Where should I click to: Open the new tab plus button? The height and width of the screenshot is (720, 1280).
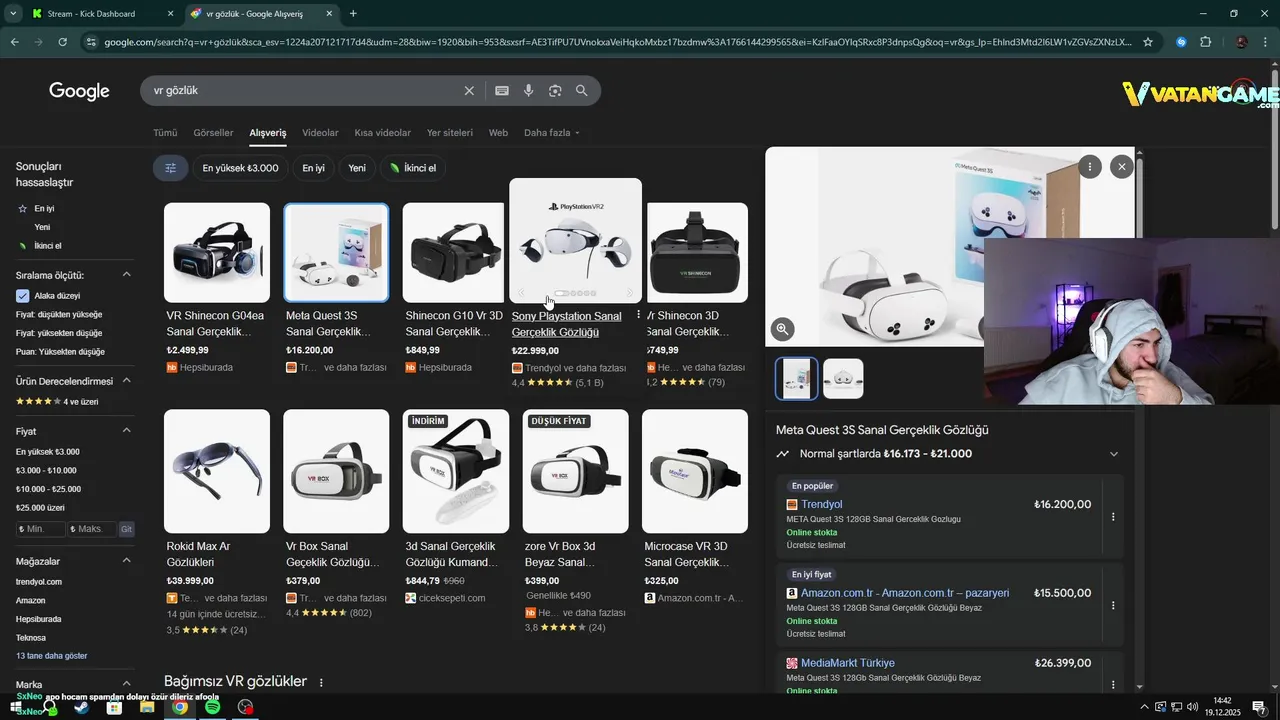click(x=353, y=14)
